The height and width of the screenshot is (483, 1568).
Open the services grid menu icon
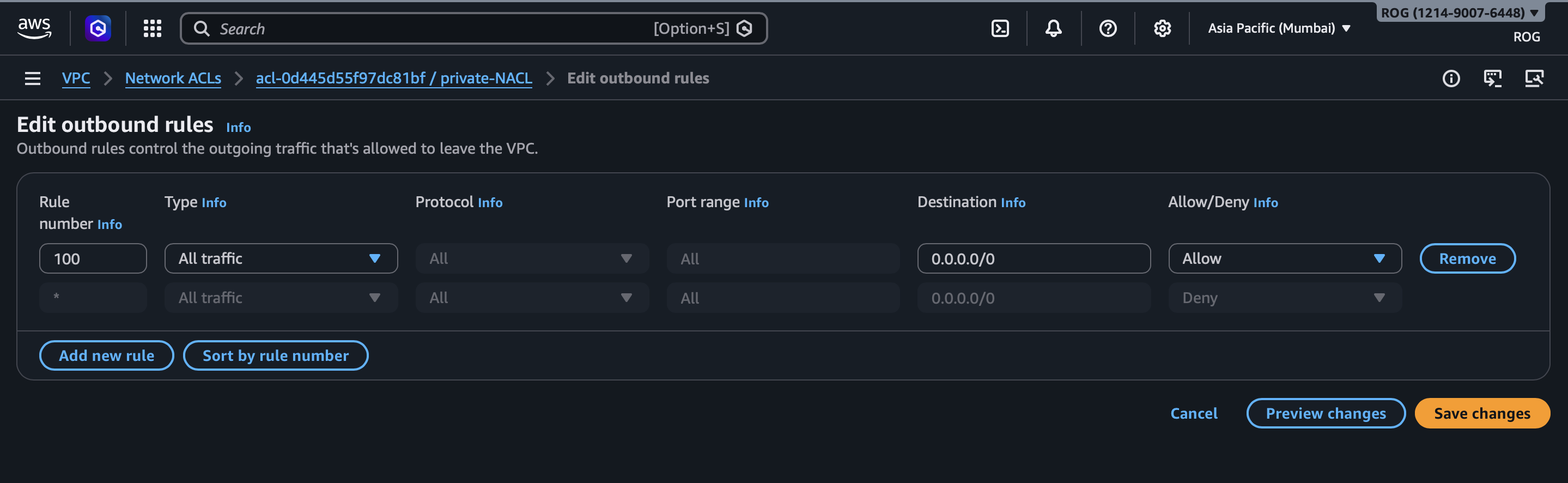[152, 28]
